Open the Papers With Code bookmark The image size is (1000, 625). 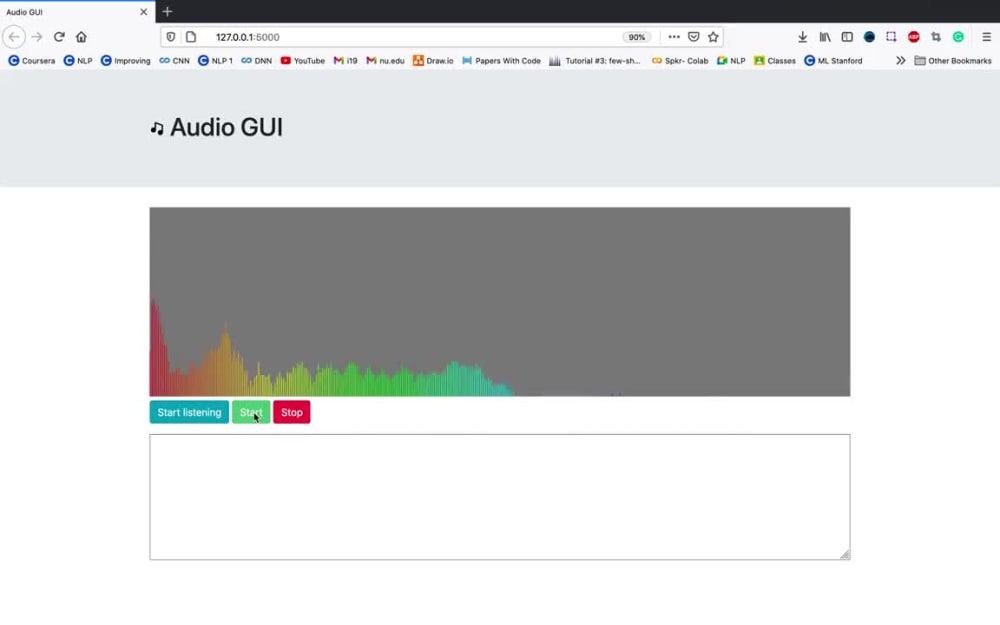pyautogui.click(x=501, y=61)
